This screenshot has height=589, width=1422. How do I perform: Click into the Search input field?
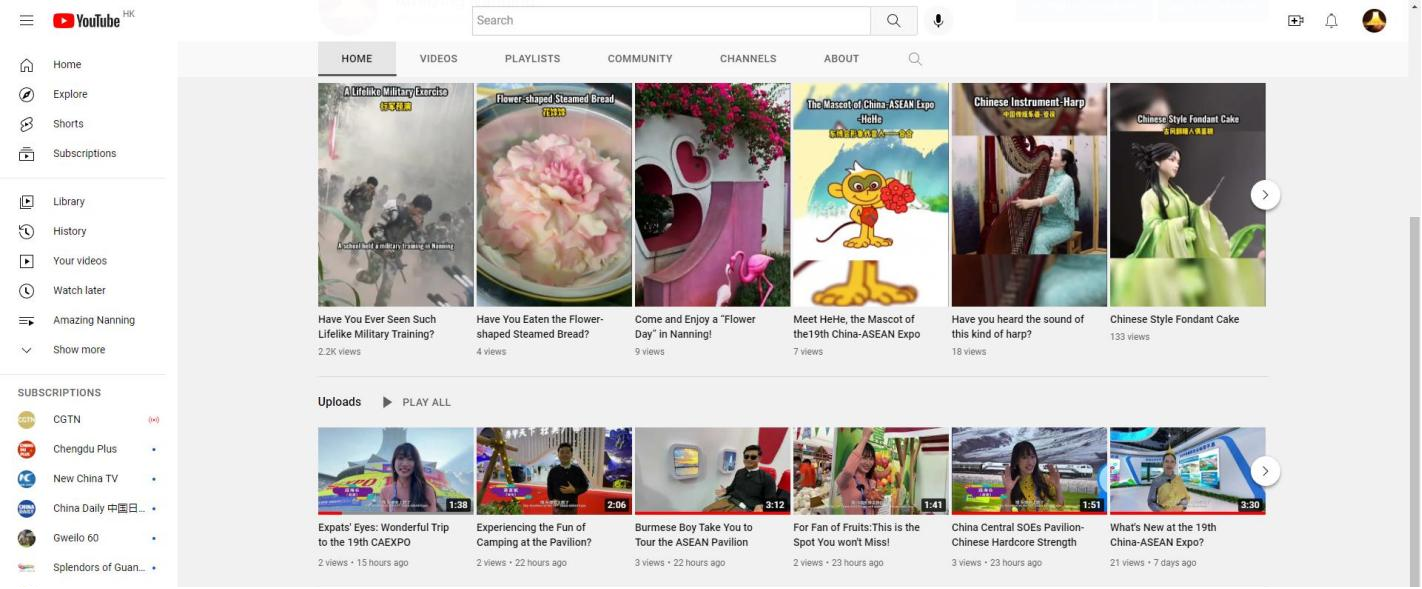[x=670, y=20]
